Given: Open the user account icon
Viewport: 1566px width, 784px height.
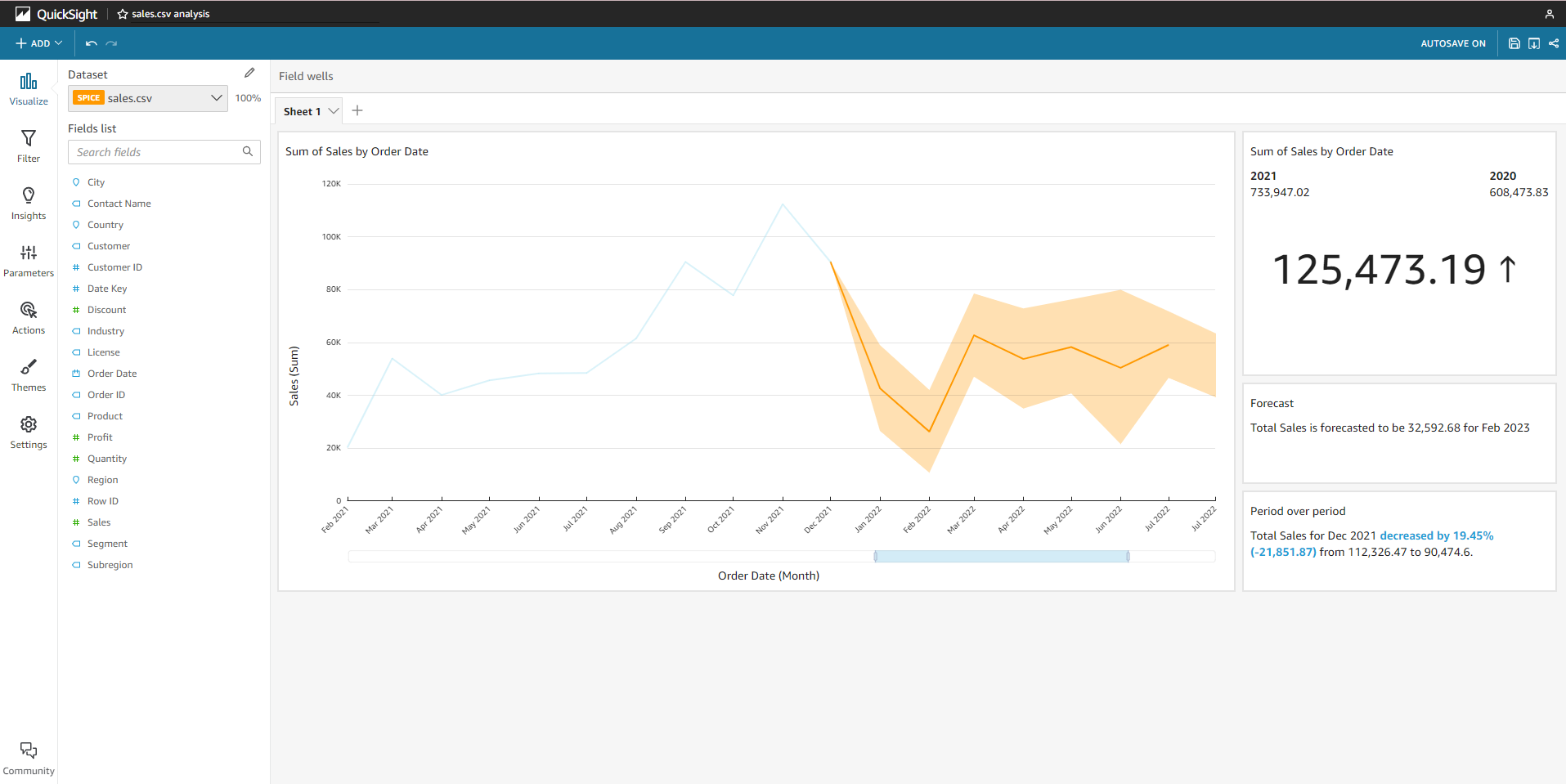Looking at the screenshot, I should click(x=1549, y=14).
